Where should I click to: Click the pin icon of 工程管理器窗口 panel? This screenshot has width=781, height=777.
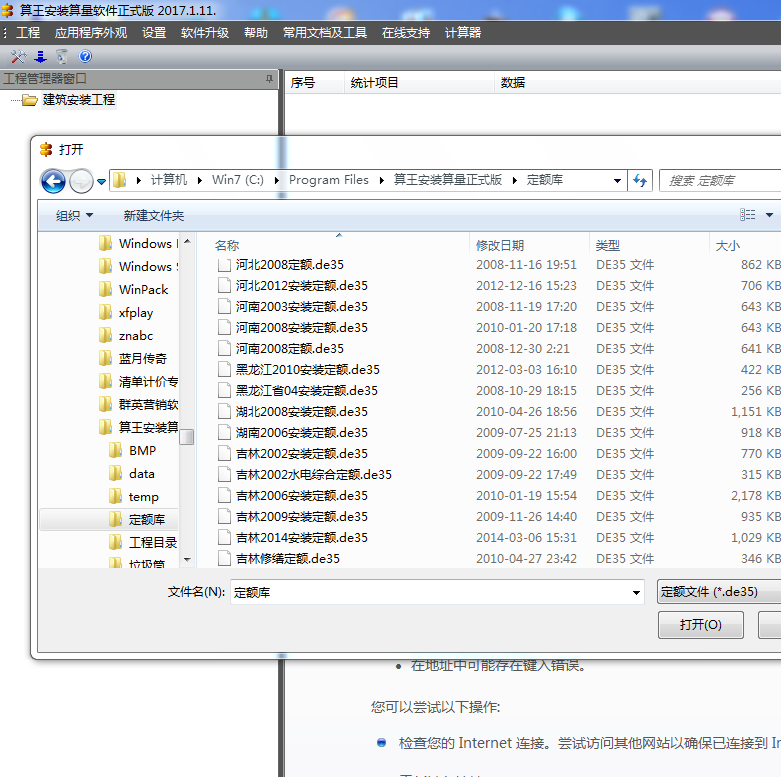(x=269, y=79)
